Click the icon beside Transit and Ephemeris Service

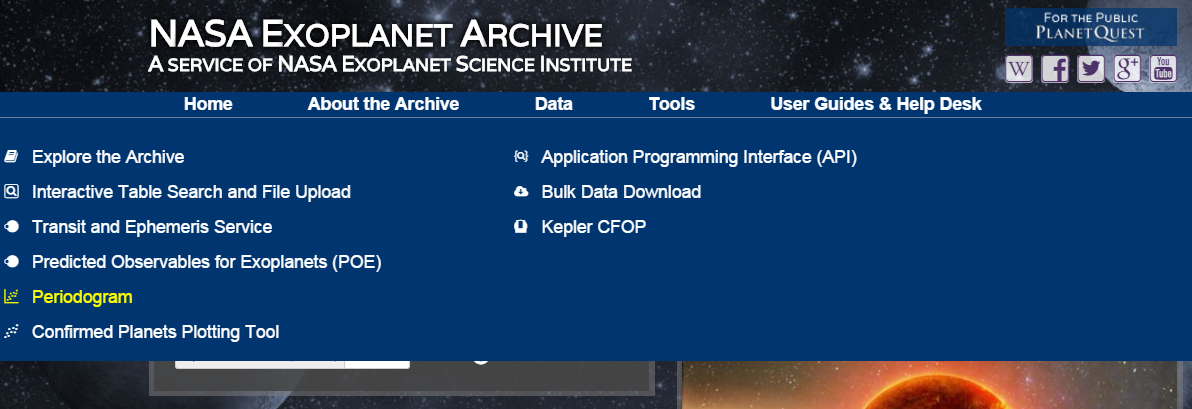click(11, 227)
